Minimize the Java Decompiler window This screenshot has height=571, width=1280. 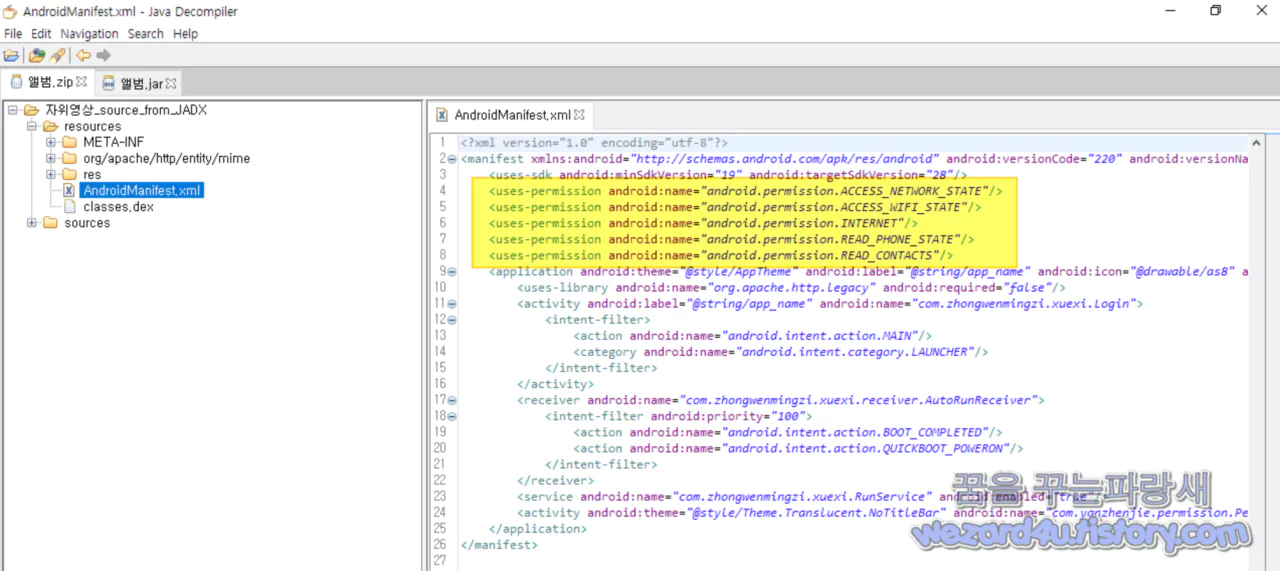tap(1170, 11)
